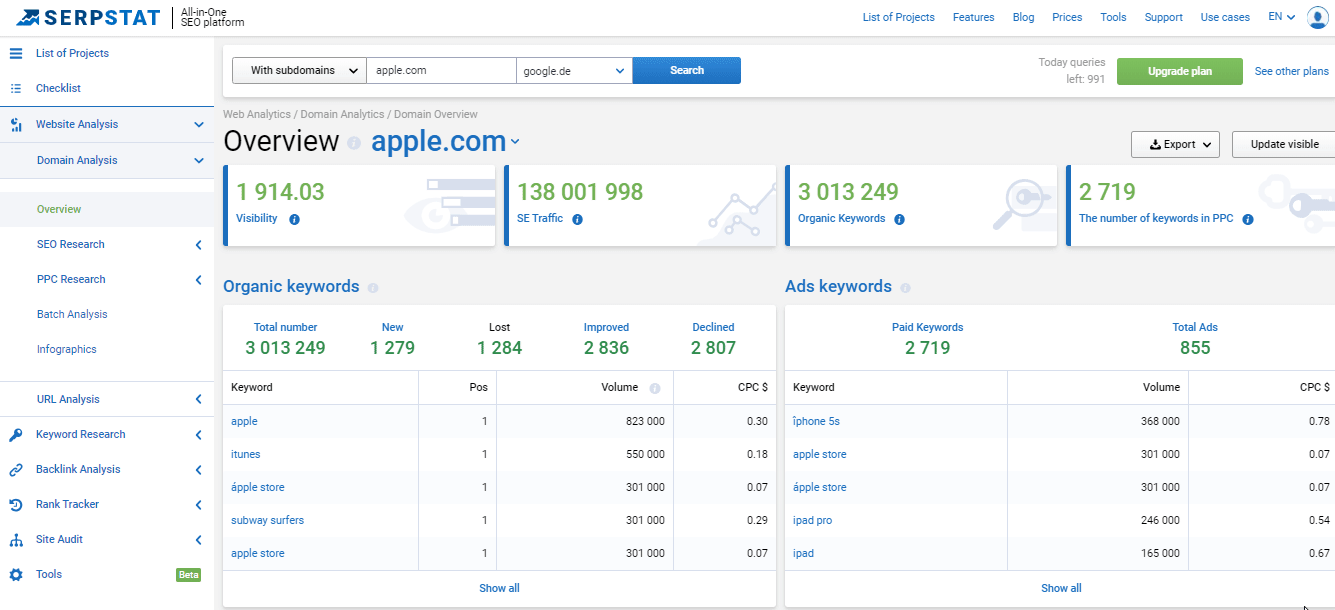
Task: Click See other plans link
Action: point(1292,71)
